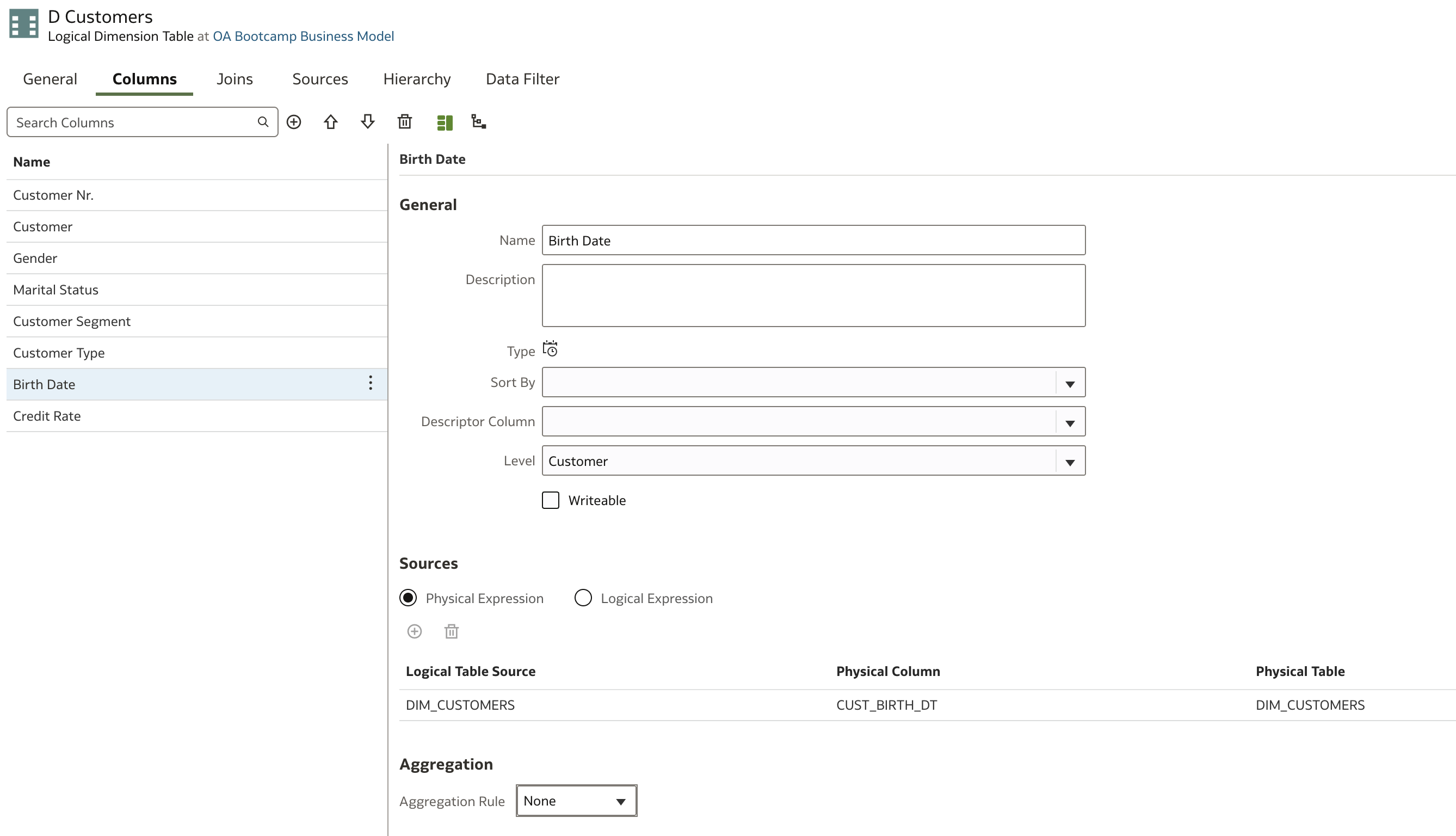The height and width of the screenshot is (836, 1456).
Task: Select the Customer Segment column row
Action: click(x=197, y=322)
